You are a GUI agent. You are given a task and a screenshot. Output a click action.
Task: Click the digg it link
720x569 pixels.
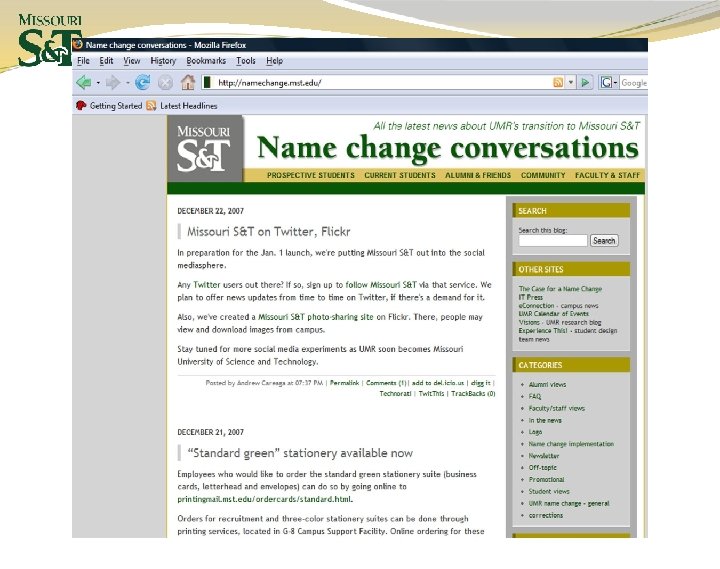(481, 383)
